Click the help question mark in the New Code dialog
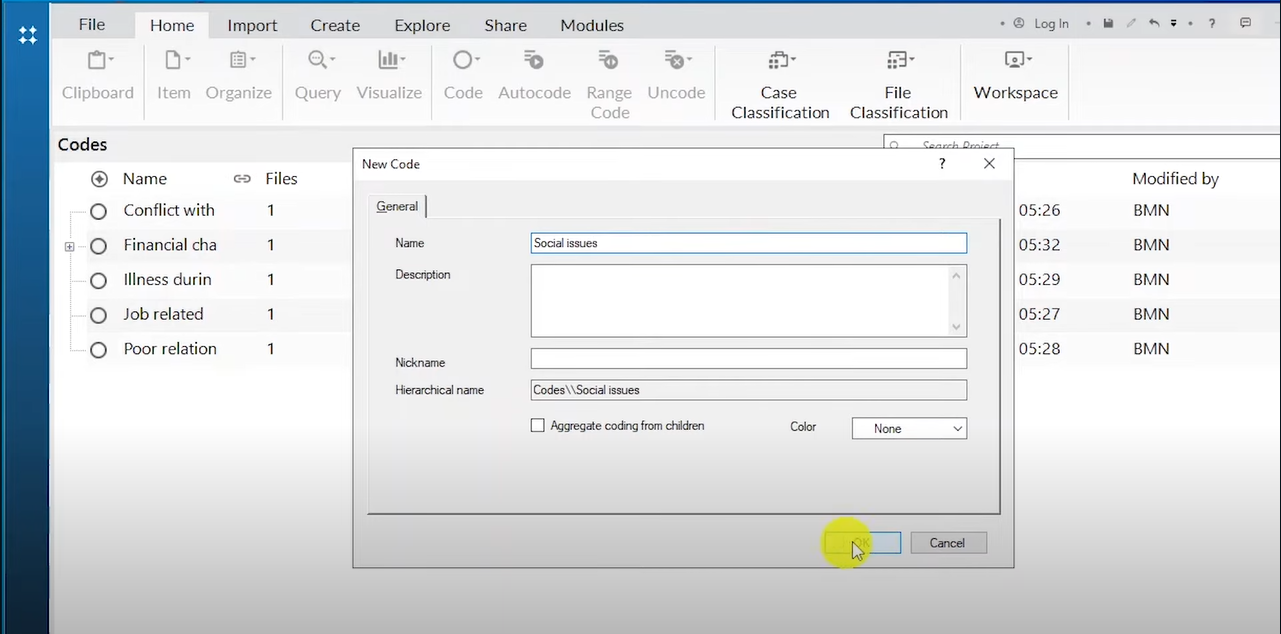1281x634 pixels. point(942,163)
